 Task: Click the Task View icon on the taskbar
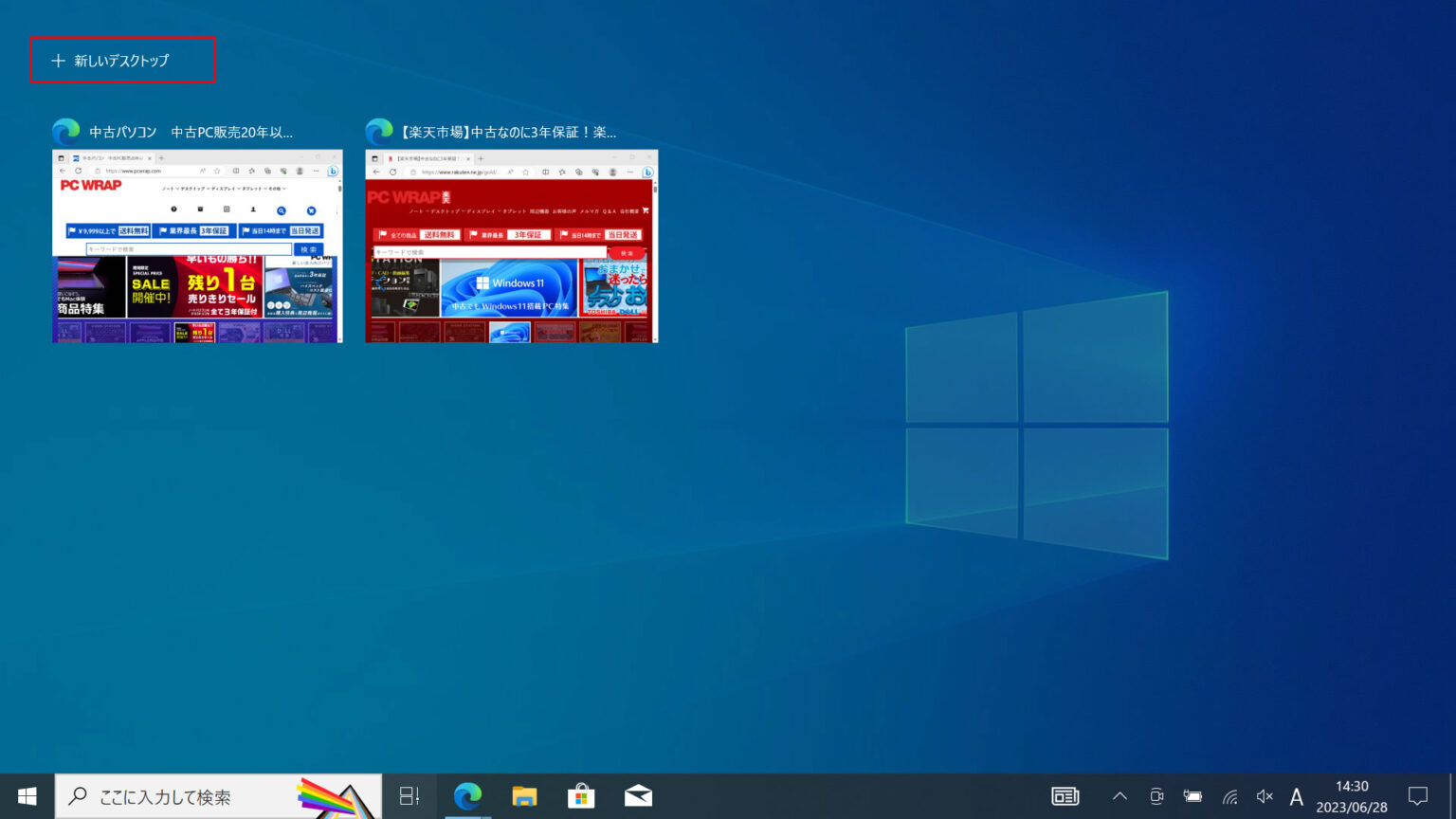[x=408, y=795]
